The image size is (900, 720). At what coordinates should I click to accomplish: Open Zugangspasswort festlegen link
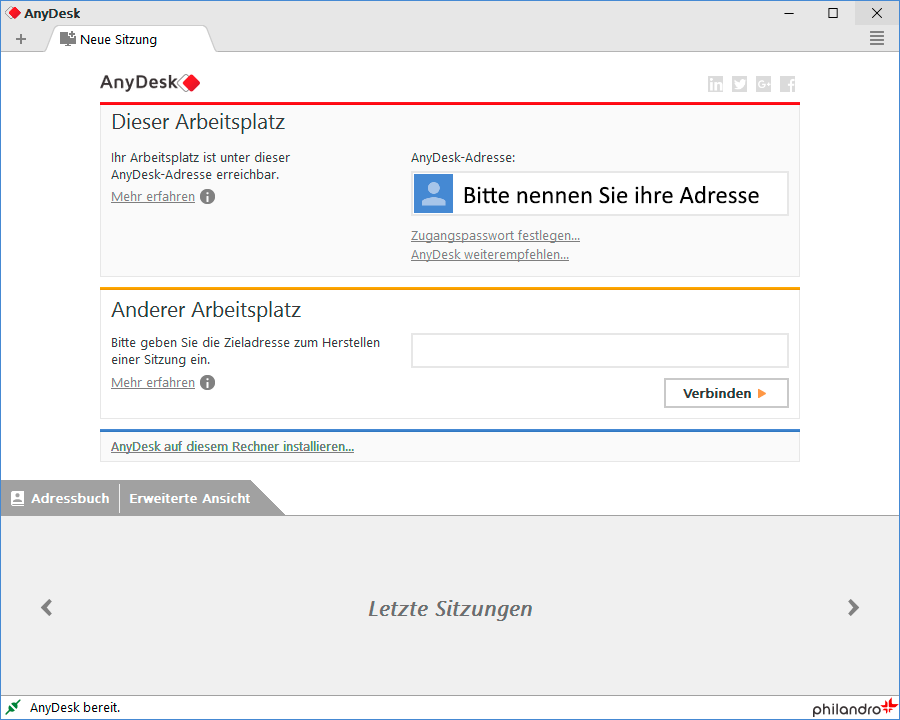pos(495,236)
